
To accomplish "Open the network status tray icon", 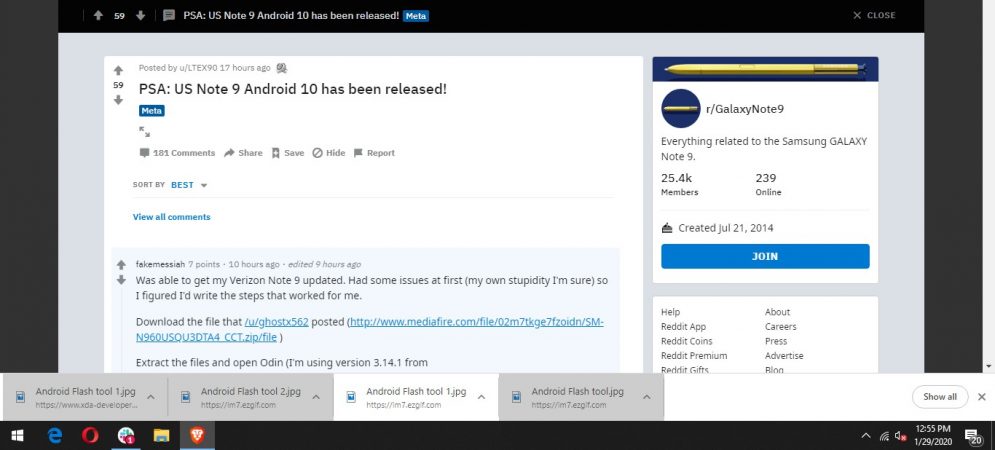I will (x=884, y=436).
